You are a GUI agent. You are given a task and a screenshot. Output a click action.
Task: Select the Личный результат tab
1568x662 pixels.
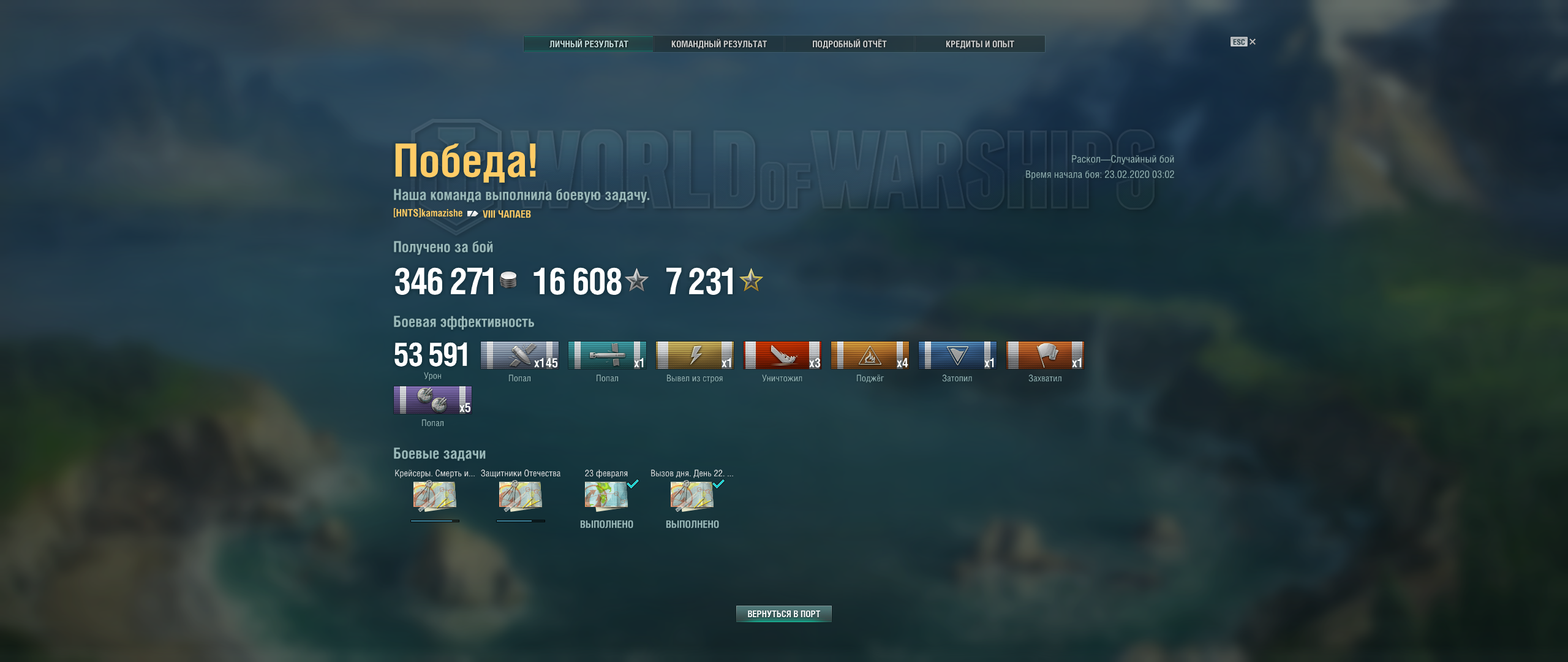tap(589, 44)
